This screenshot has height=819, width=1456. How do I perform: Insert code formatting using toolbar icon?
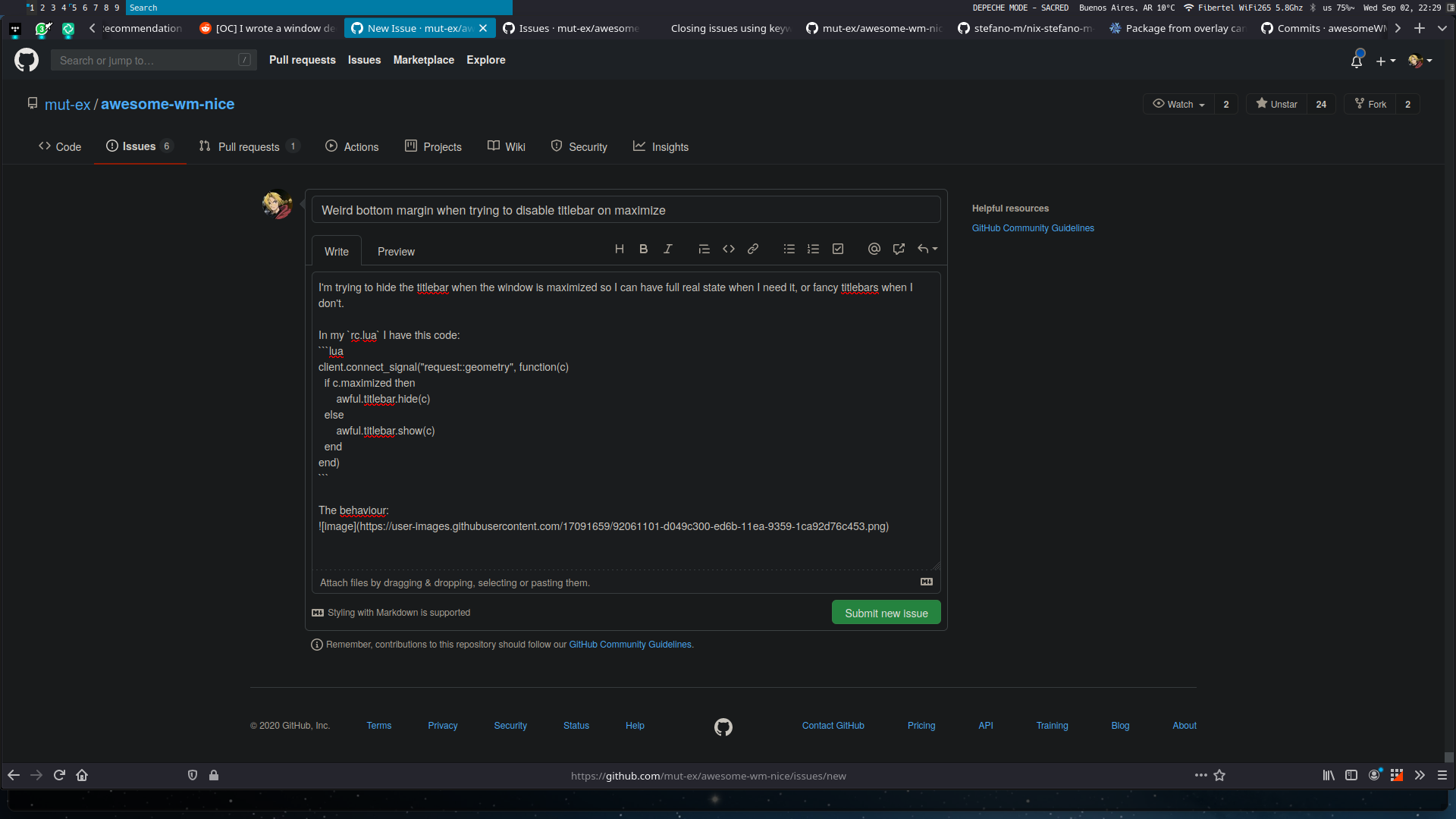[x=729, y=249]
